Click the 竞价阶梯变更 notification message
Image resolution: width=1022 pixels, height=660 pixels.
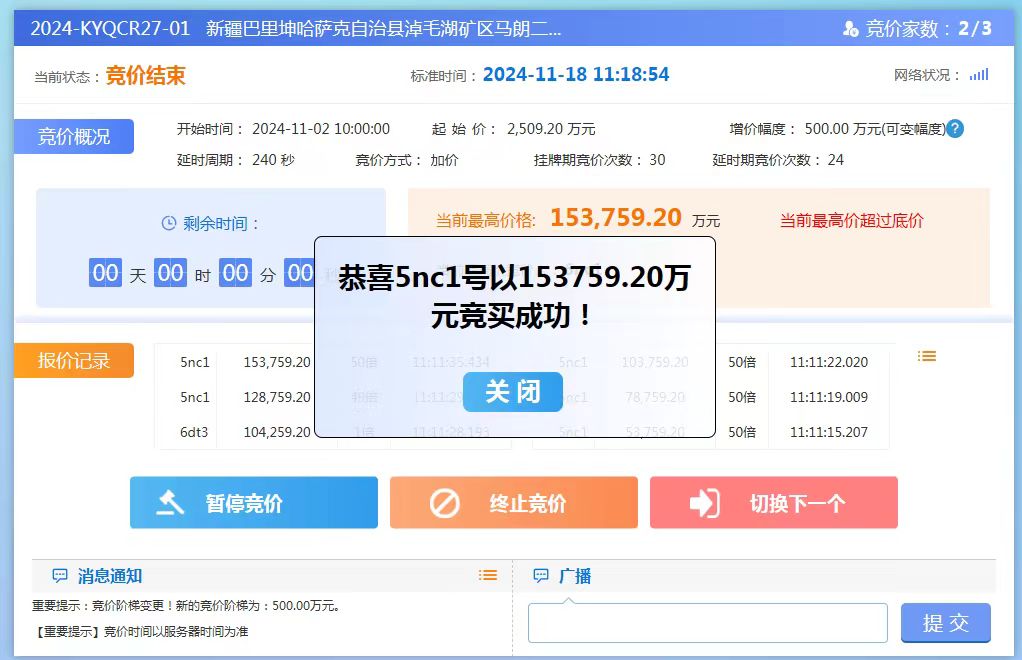click(x=186, y=605)
